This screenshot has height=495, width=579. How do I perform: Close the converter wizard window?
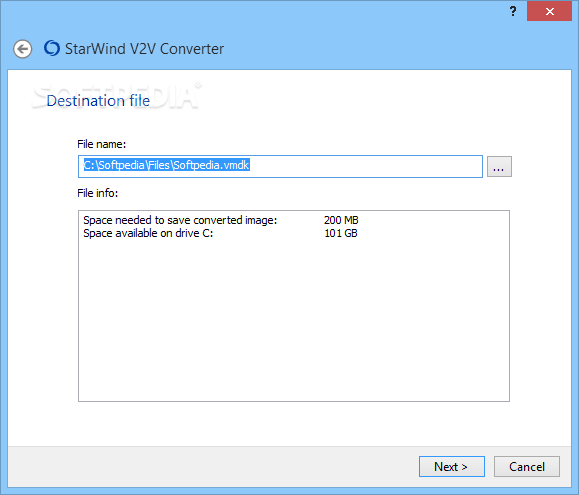(549, 11)
